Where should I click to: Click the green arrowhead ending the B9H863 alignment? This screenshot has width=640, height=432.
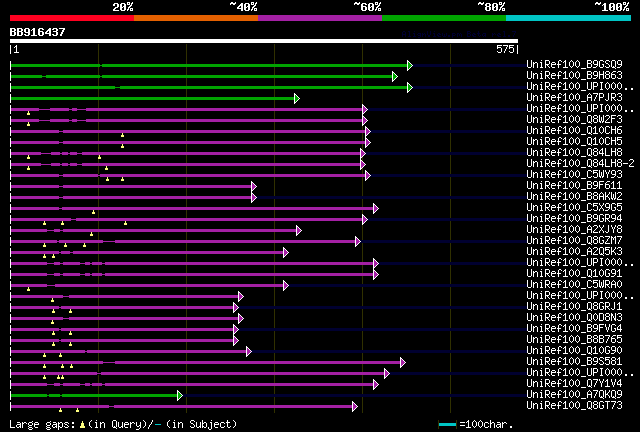point(395,76)
